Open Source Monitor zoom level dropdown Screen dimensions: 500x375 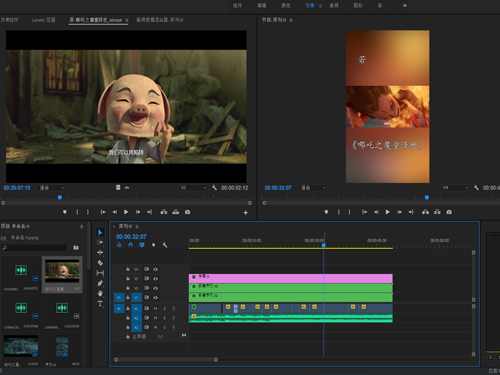[x=52, y=188]
